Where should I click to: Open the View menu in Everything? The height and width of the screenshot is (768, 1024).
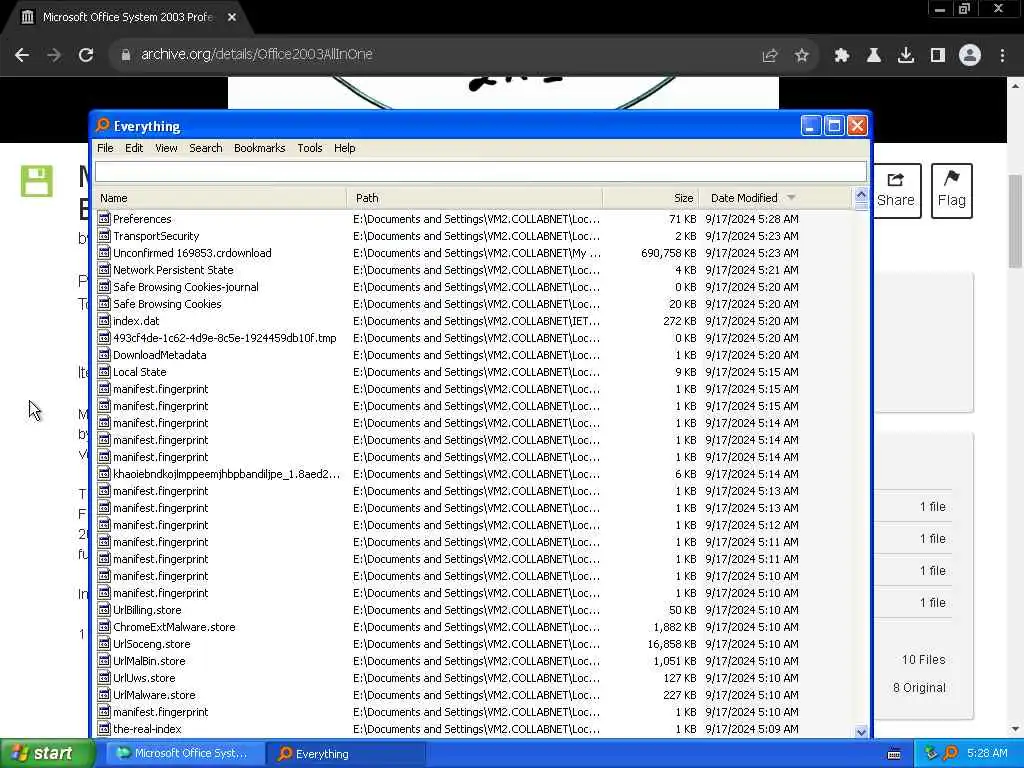tap(166, 148)
